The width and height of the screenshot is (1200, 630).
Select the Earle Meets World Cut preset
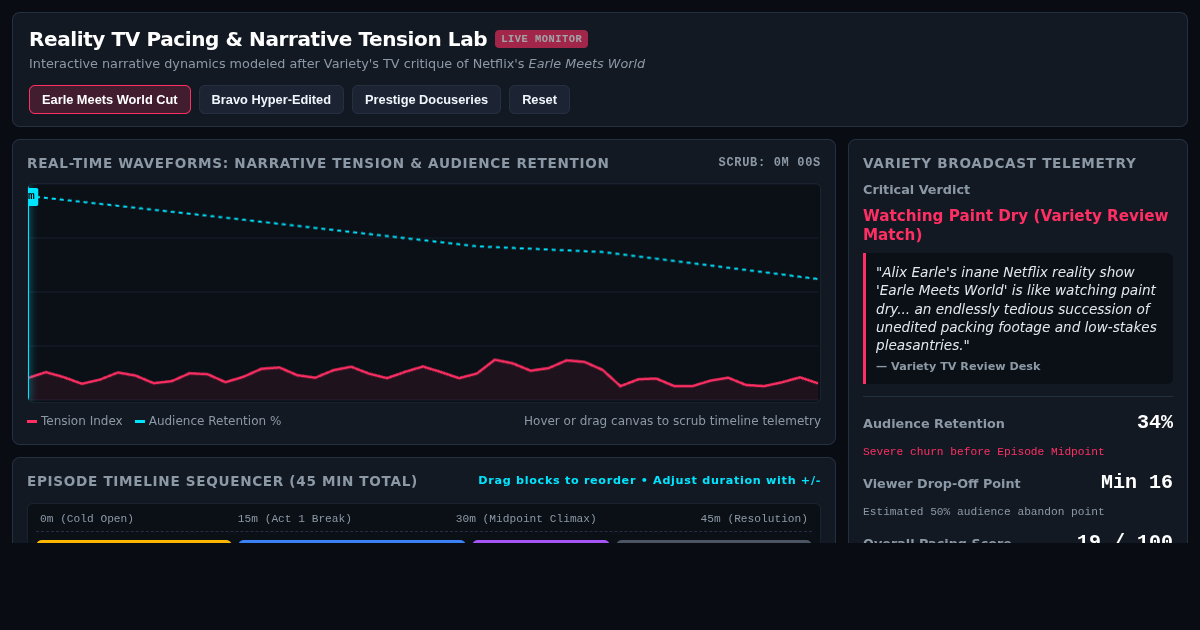point(110,99)
